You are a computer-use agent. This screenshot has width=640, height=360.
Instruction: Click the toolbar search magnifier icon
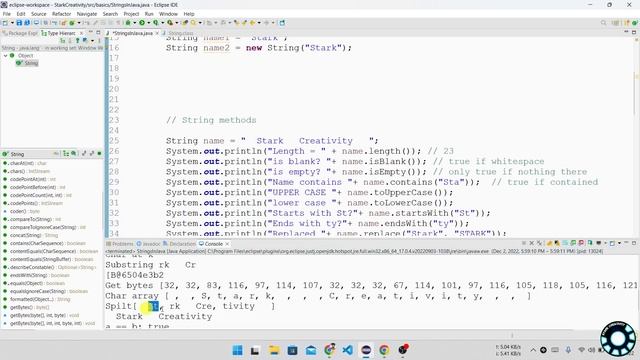603,23
